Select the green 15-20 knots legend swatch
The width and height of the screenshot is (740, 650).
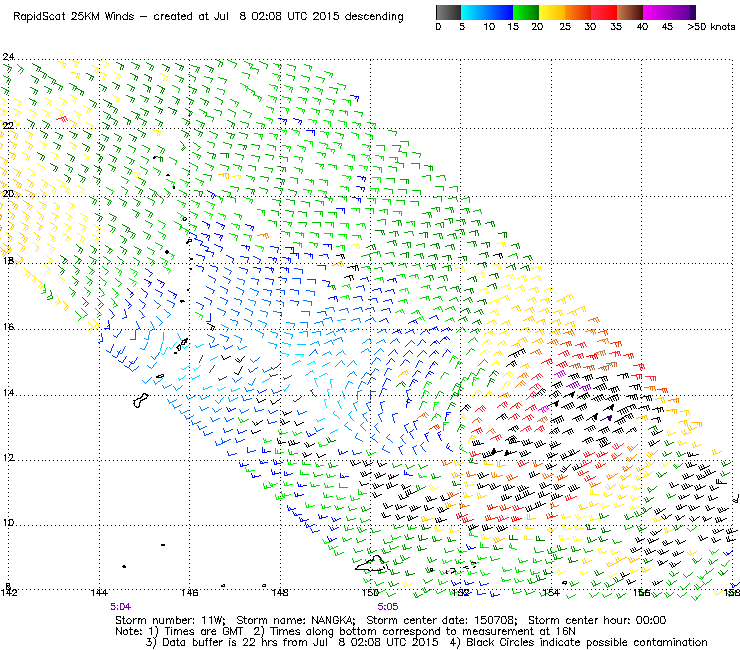coord(526,12)
